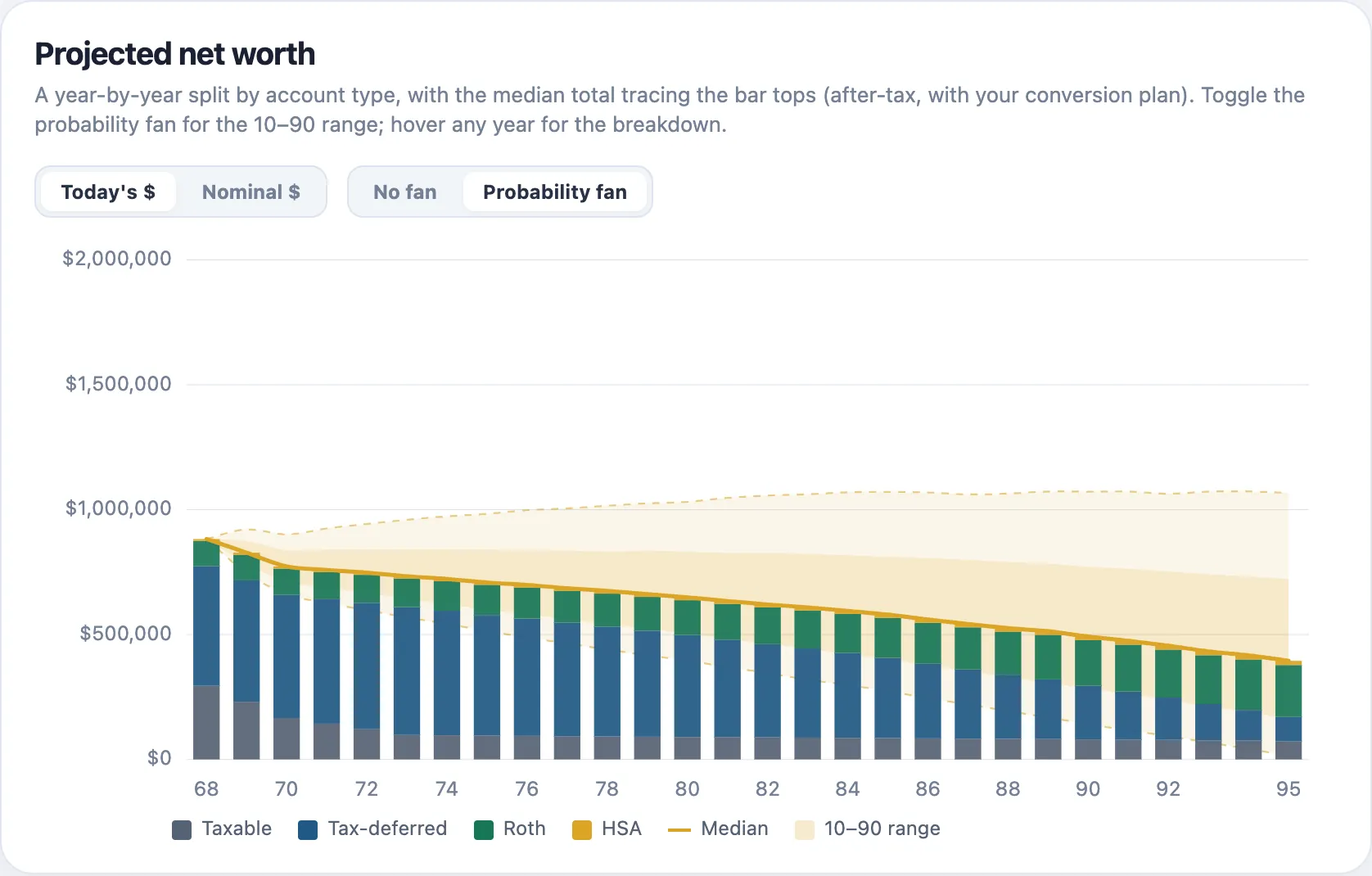
Task: Click the Tax-deferred legend label
Action: coord(387,829)
